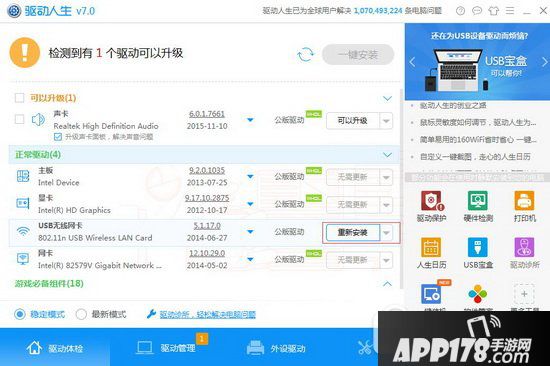Open 人生日历 calendar tool

tap(431, 253)
